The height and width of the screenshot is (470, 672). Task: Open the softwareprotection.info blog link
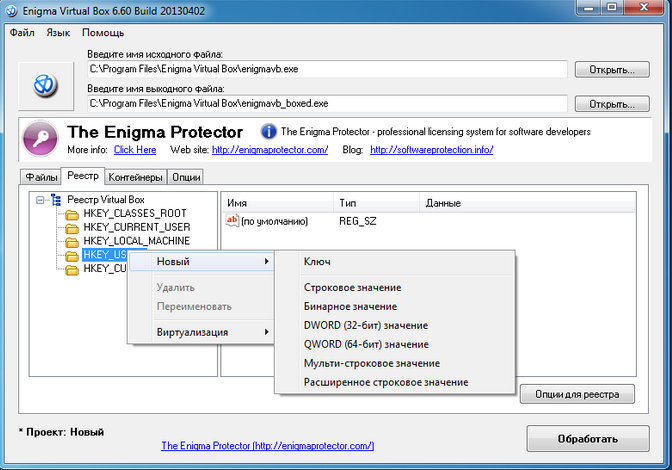[432, 150]
